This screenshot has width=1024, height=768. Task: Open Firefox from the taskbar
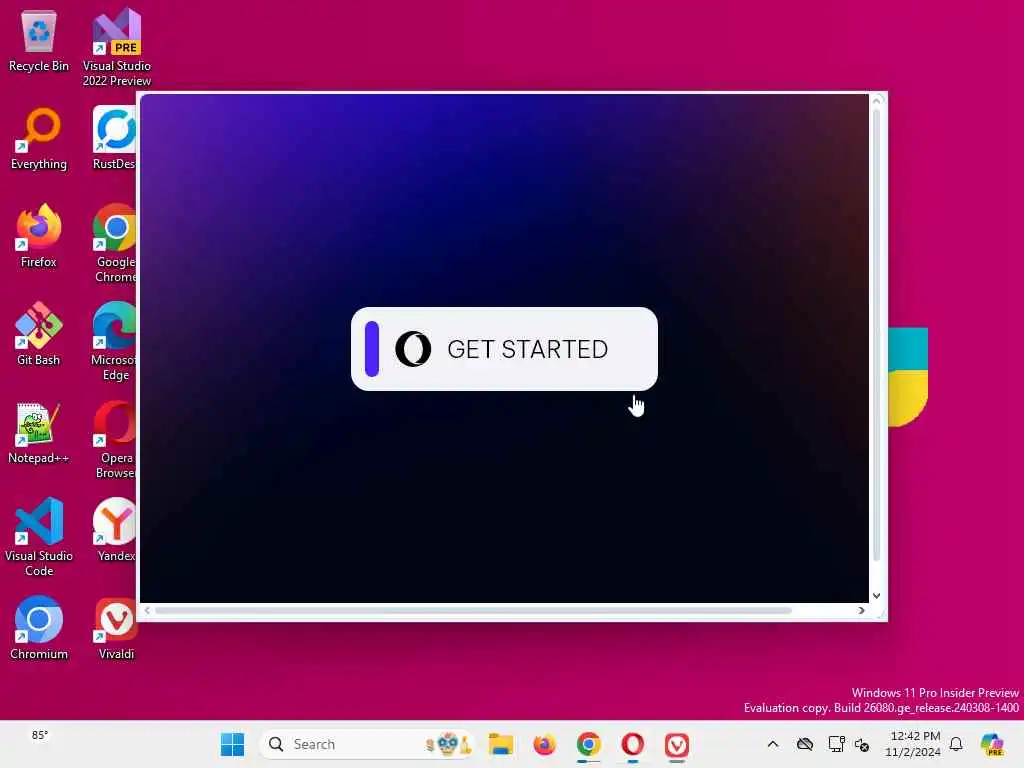point(544,744)
